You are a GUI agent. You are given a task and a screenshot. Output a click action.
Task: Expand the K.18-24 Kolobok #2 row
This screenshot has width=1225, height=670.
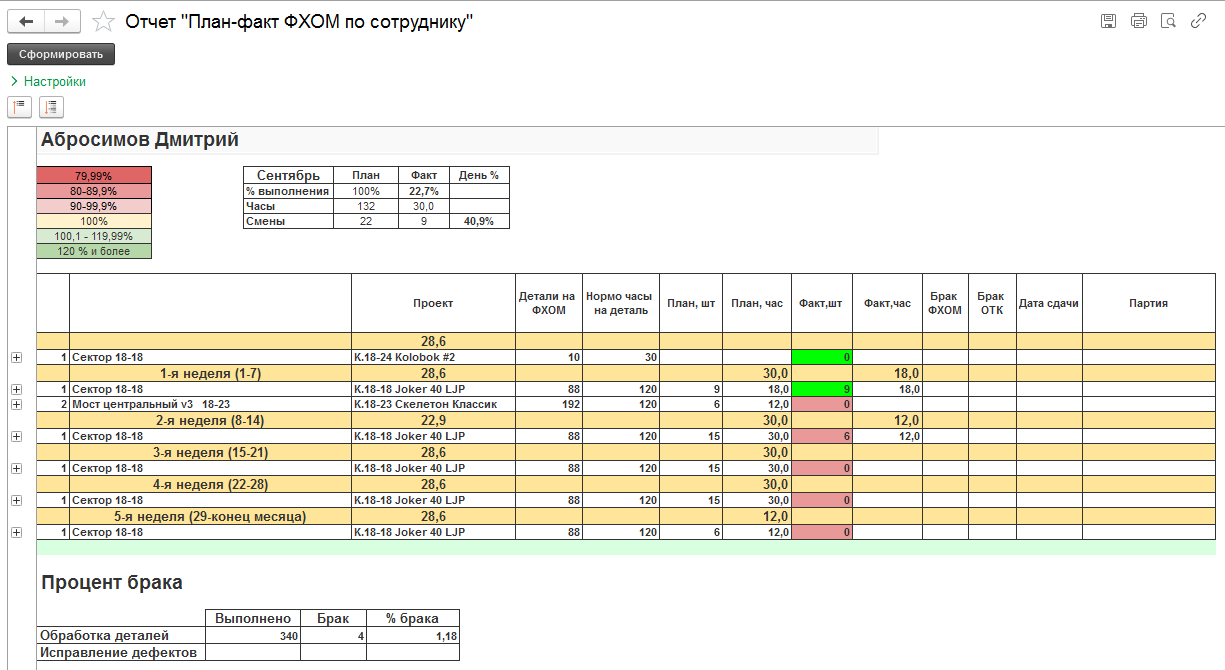point(16,357)
